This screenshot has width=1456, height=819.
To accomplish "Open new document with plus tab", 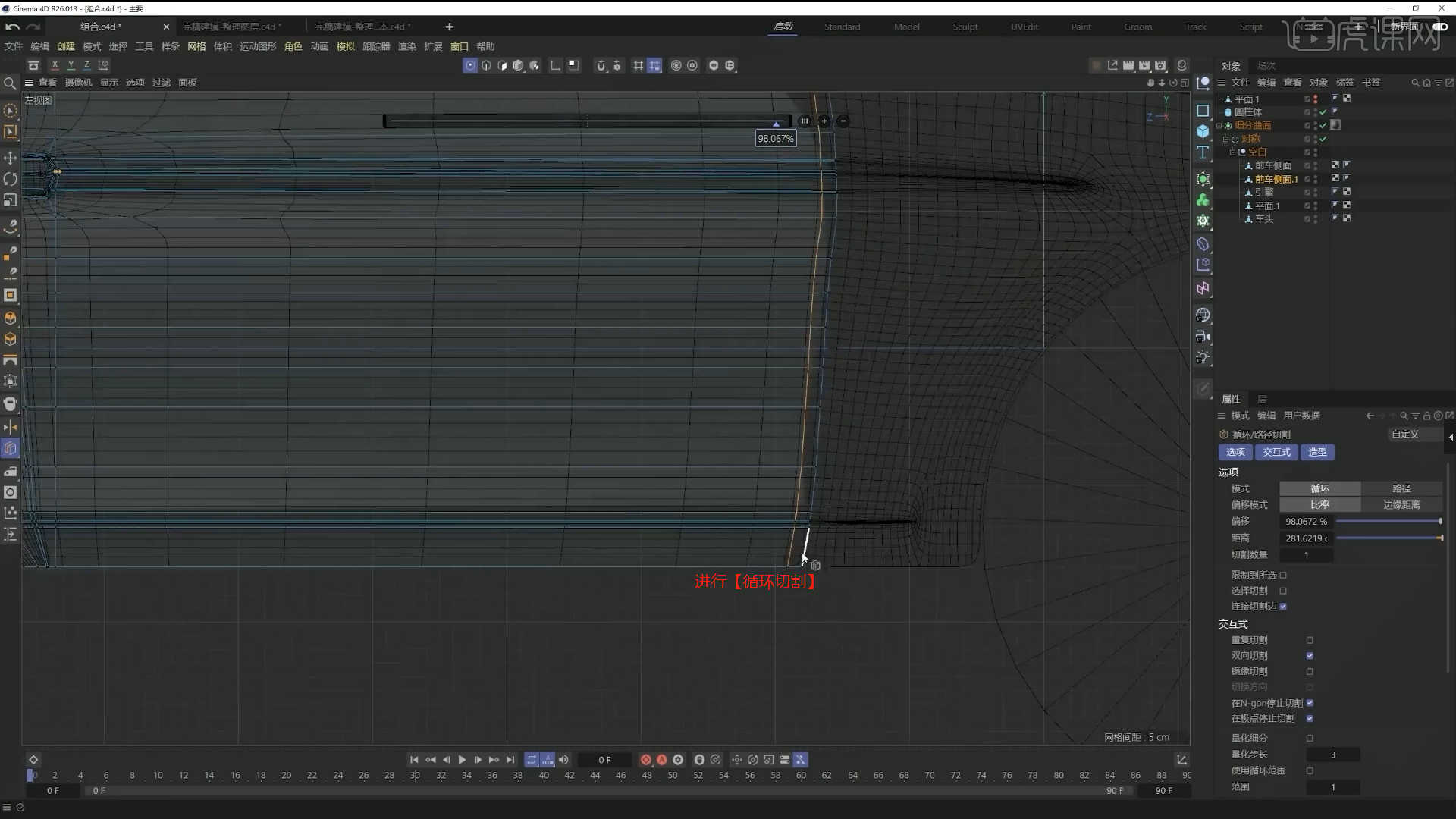I will click(x=449, y=27).
